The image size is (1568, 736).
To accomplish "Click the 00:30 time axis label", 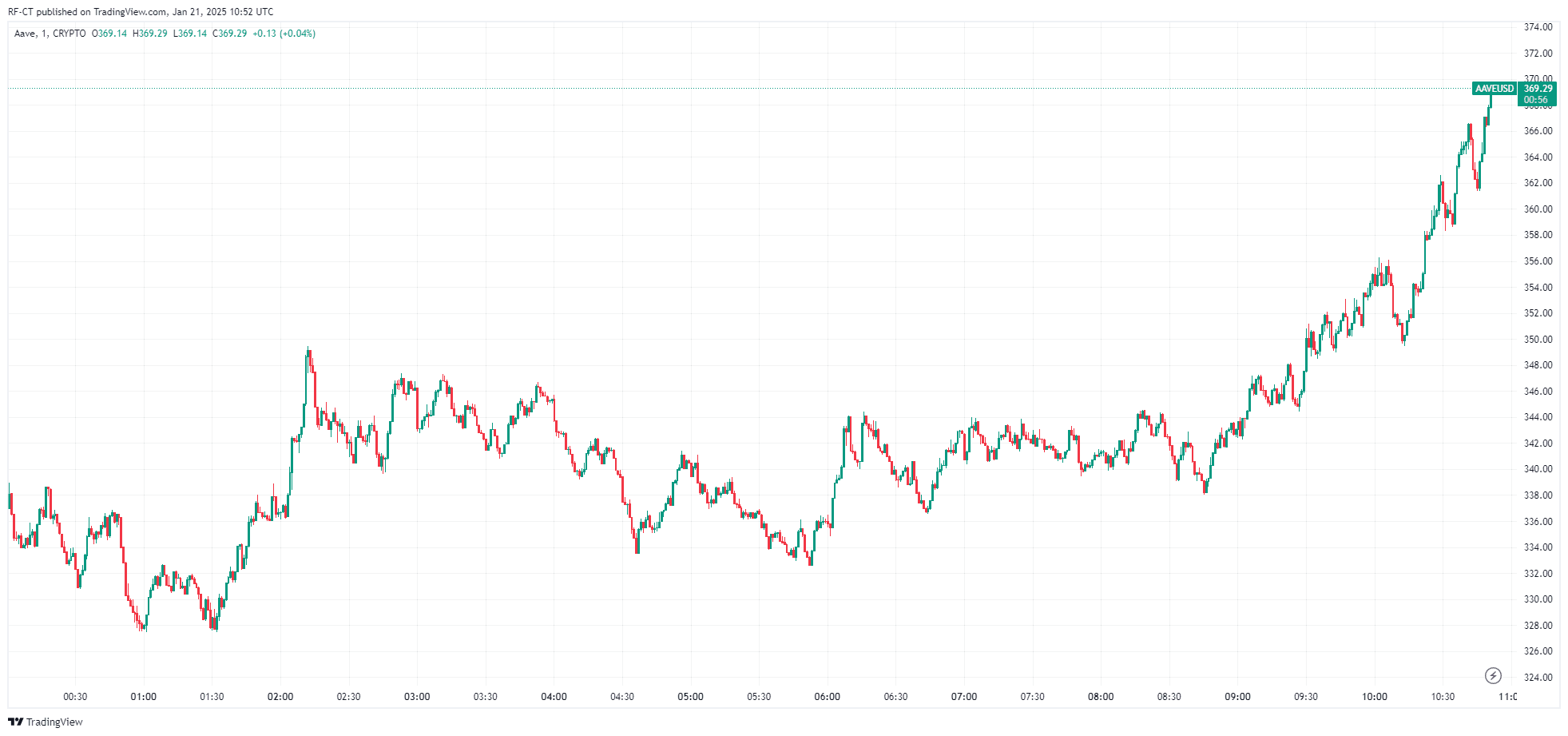I will point(75,697).
